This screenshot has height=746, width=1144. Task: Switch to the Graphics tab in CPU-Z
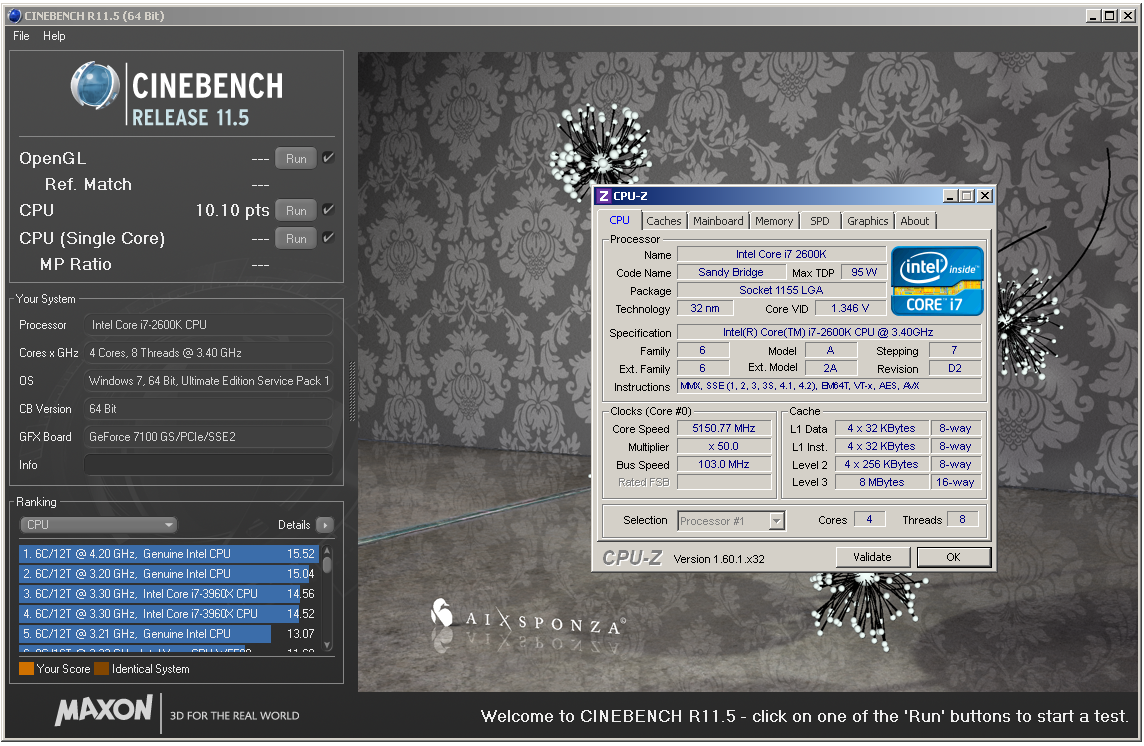(x=867, y=221)
